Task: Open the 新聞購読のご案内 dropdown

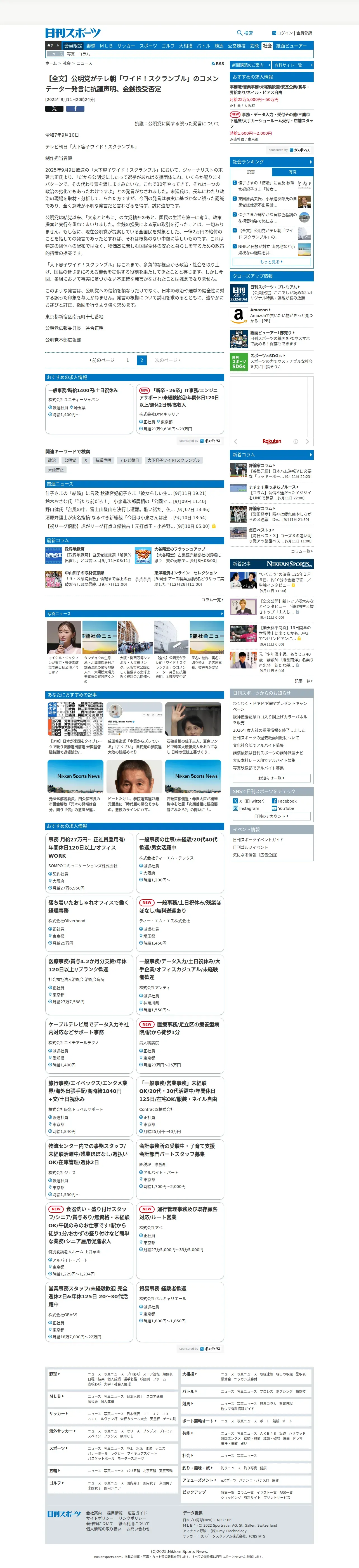Action: tap(250, 65)
